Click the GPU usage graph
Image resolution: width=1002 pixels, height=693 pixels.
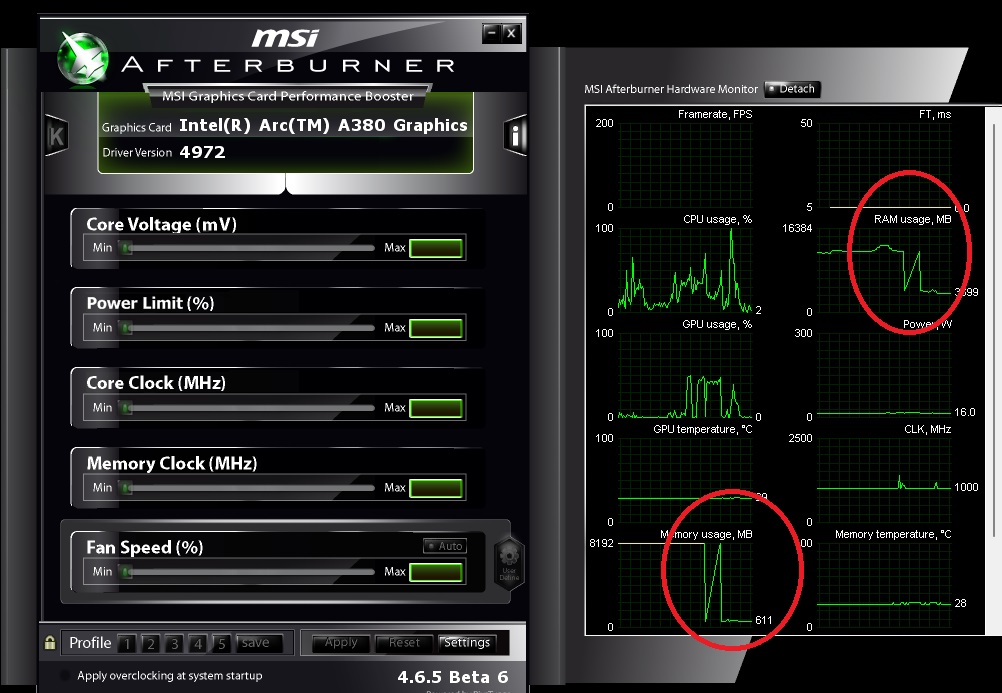pyautogui.click(x=685, y=375)
